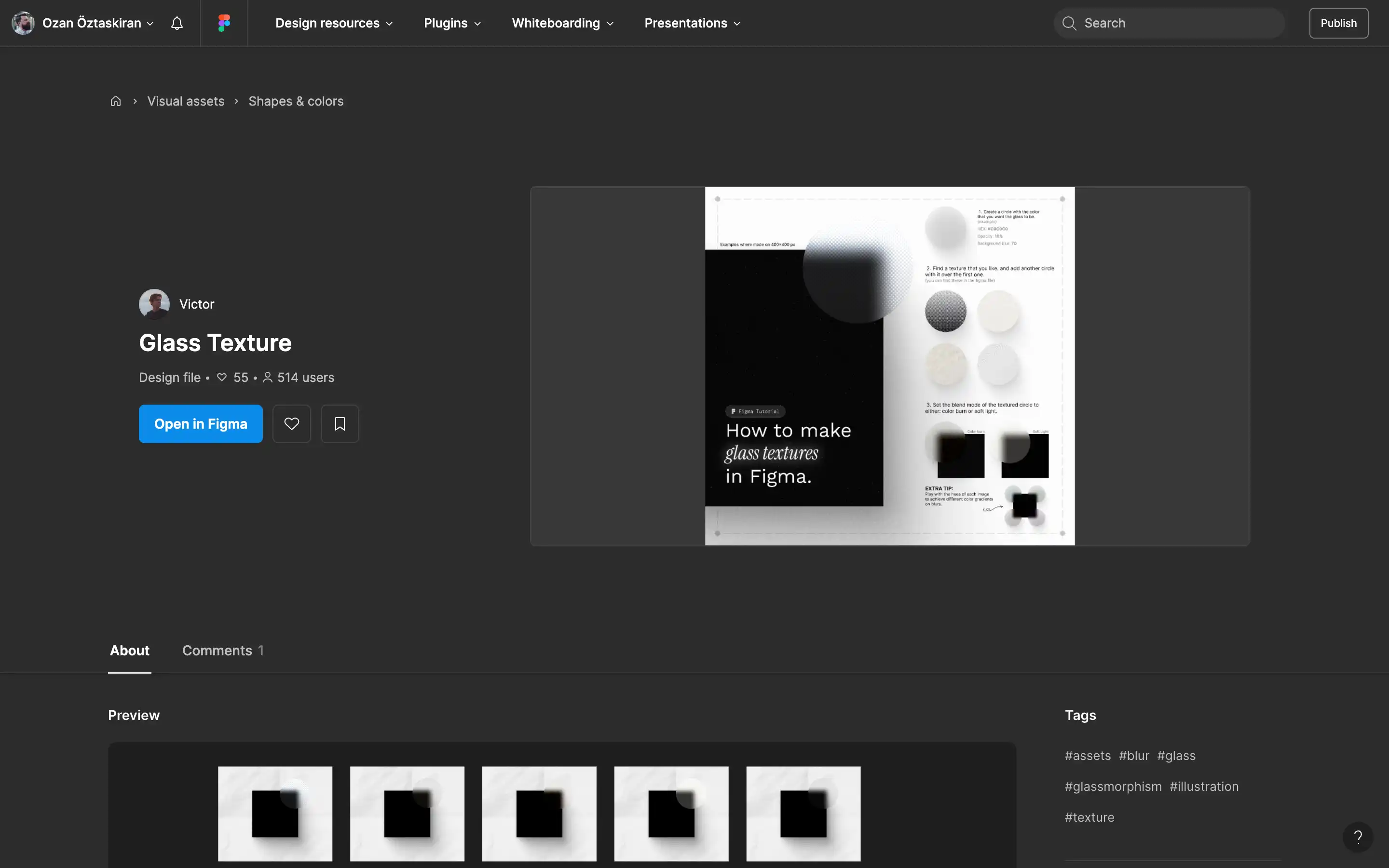Click the #assets tag
The image size is (1389, 868).
click(1088, 756)
